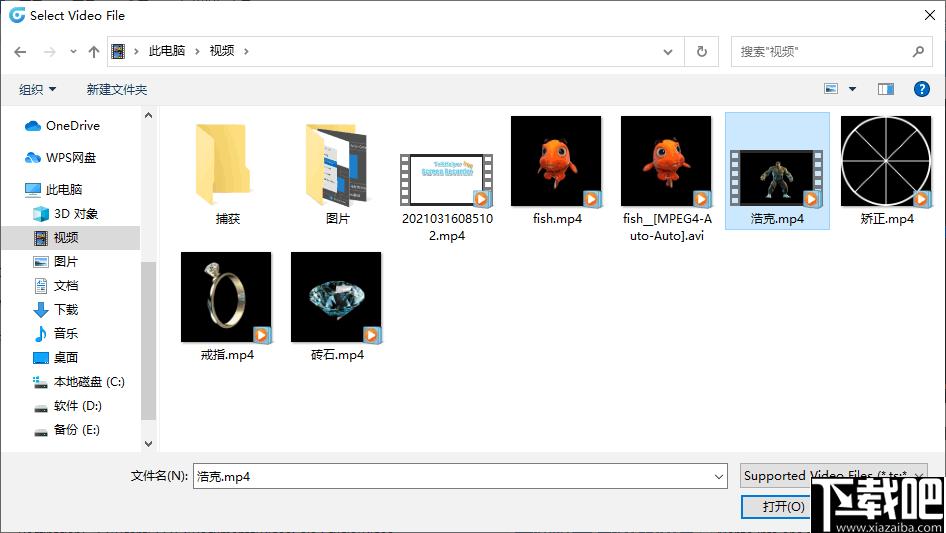The image size is (946, 533).
Task: Open 文档 in the sidebar
Action: tap(56, 286)
